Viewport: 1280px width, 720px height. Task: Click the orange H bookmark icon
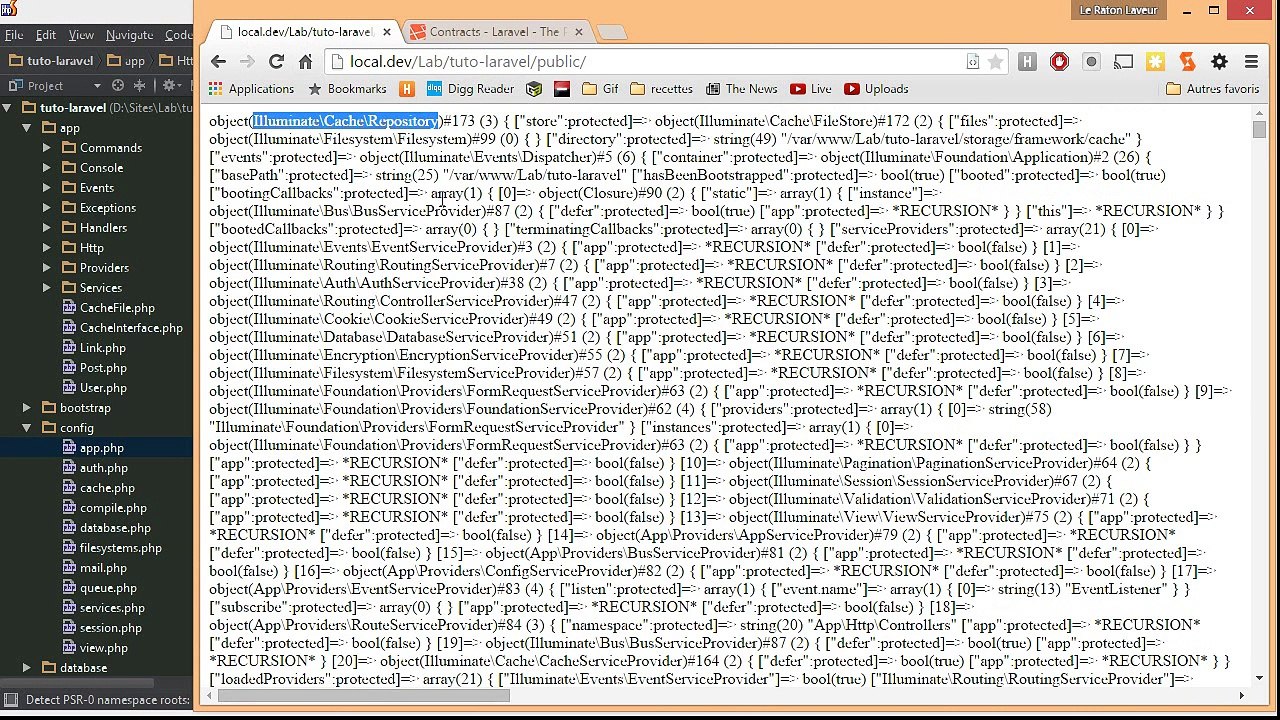(407, 89)
